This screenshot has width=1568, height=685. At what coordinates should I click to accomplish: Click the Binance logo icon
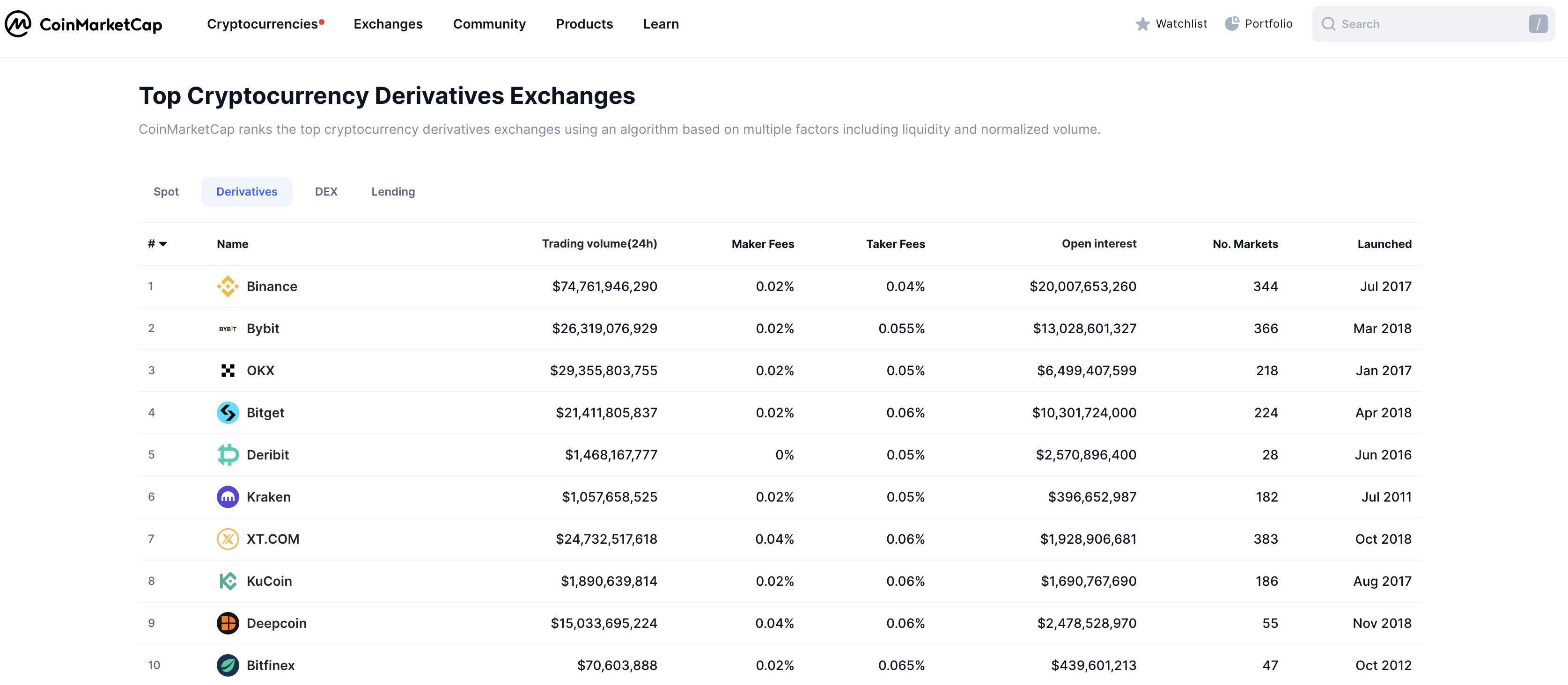(228, 286)
